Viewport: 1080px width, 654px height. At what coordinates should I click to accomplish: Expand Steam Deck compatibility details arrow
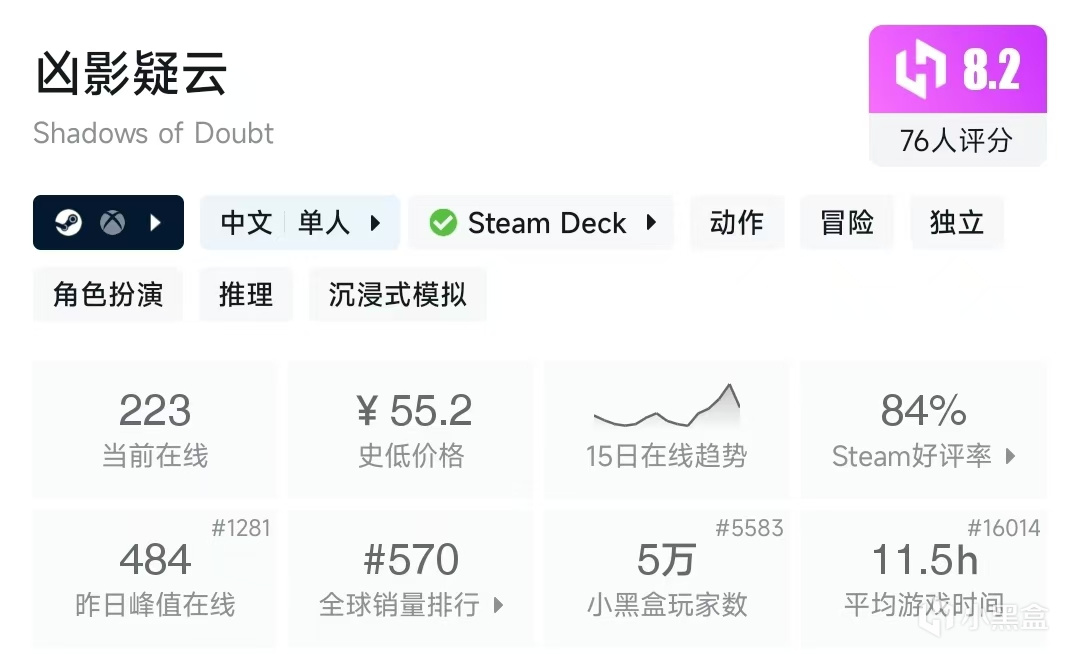(x=651, y=222)
